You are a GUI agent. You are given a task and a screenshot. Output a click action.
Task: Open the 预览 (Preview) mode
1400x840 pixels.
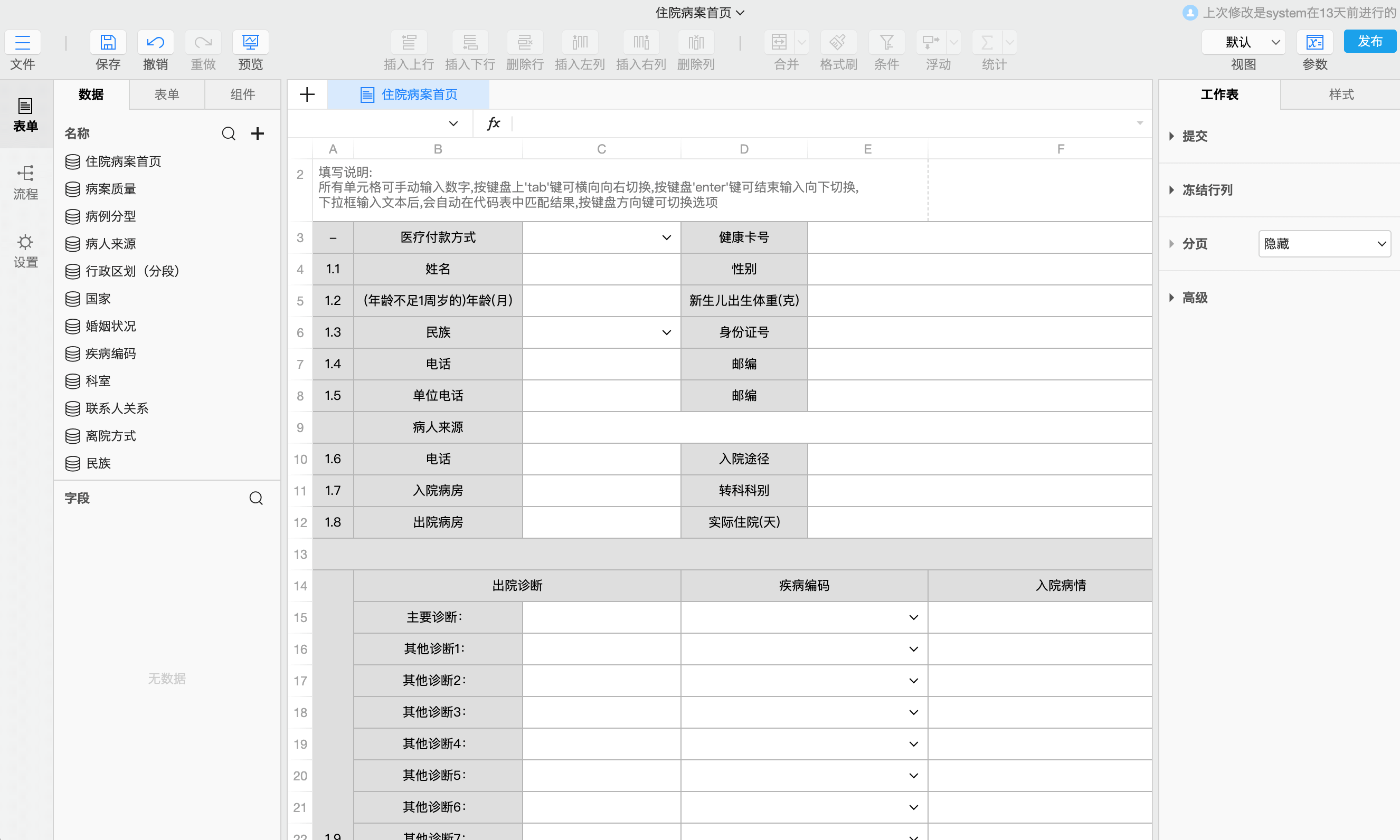point(250,42)
